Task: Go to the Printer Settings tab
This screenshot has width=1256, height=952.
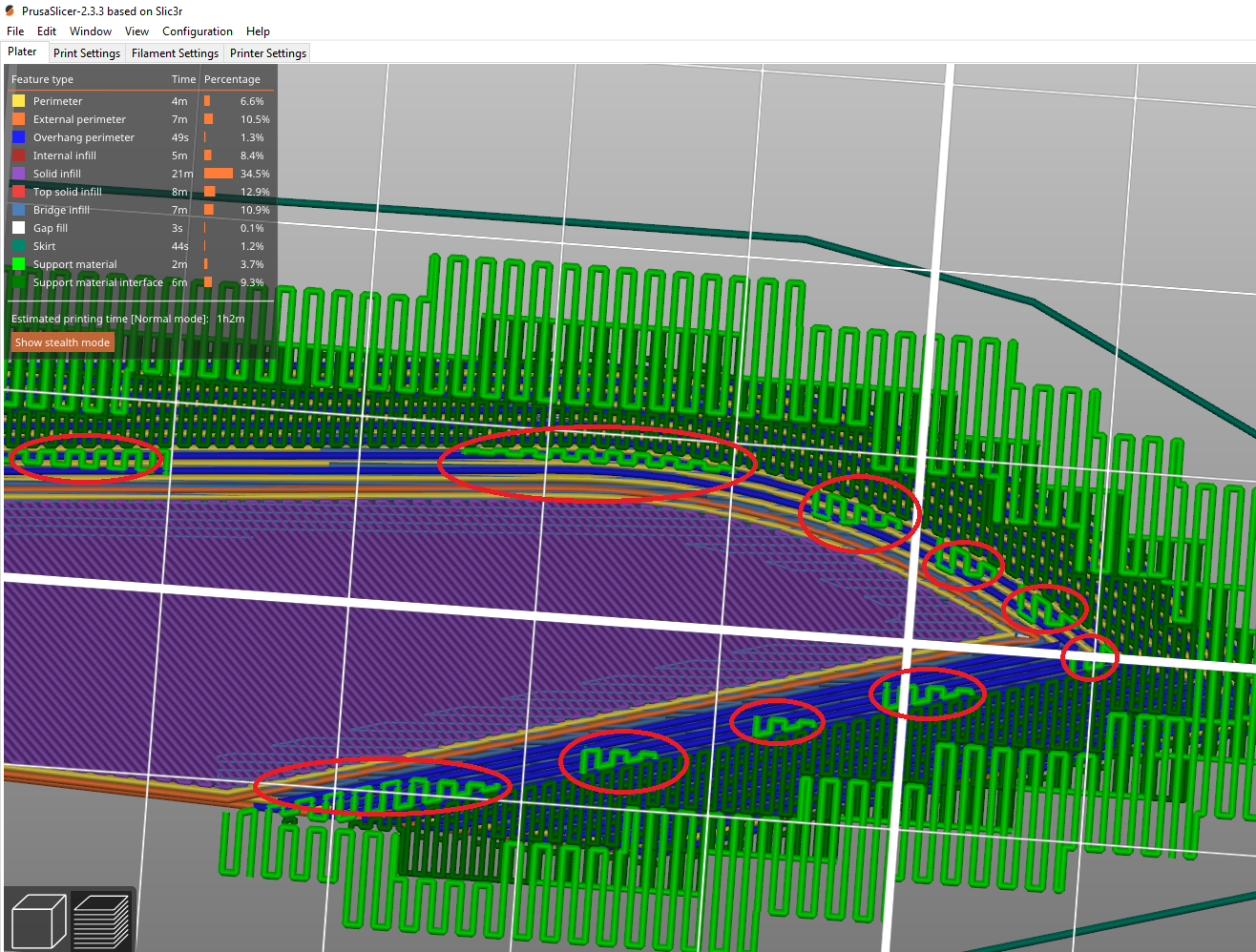Action: point(268,53)
